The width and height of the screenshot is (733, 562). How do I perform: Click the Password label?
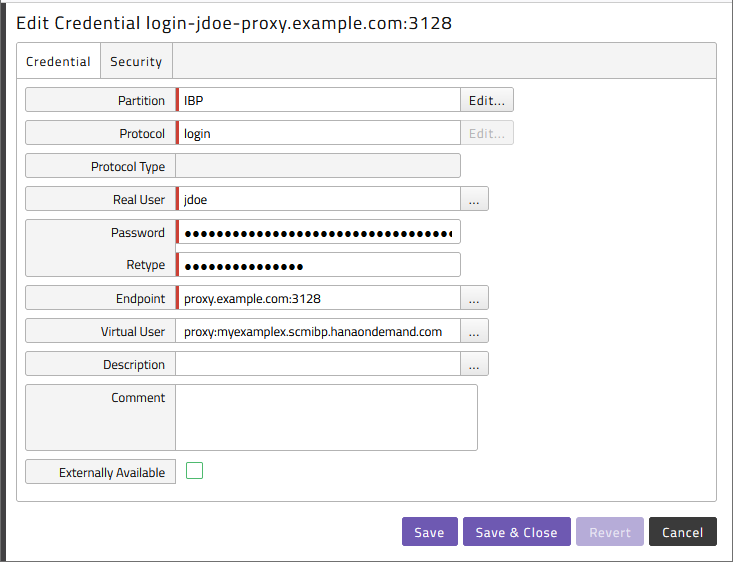point(137,232)
